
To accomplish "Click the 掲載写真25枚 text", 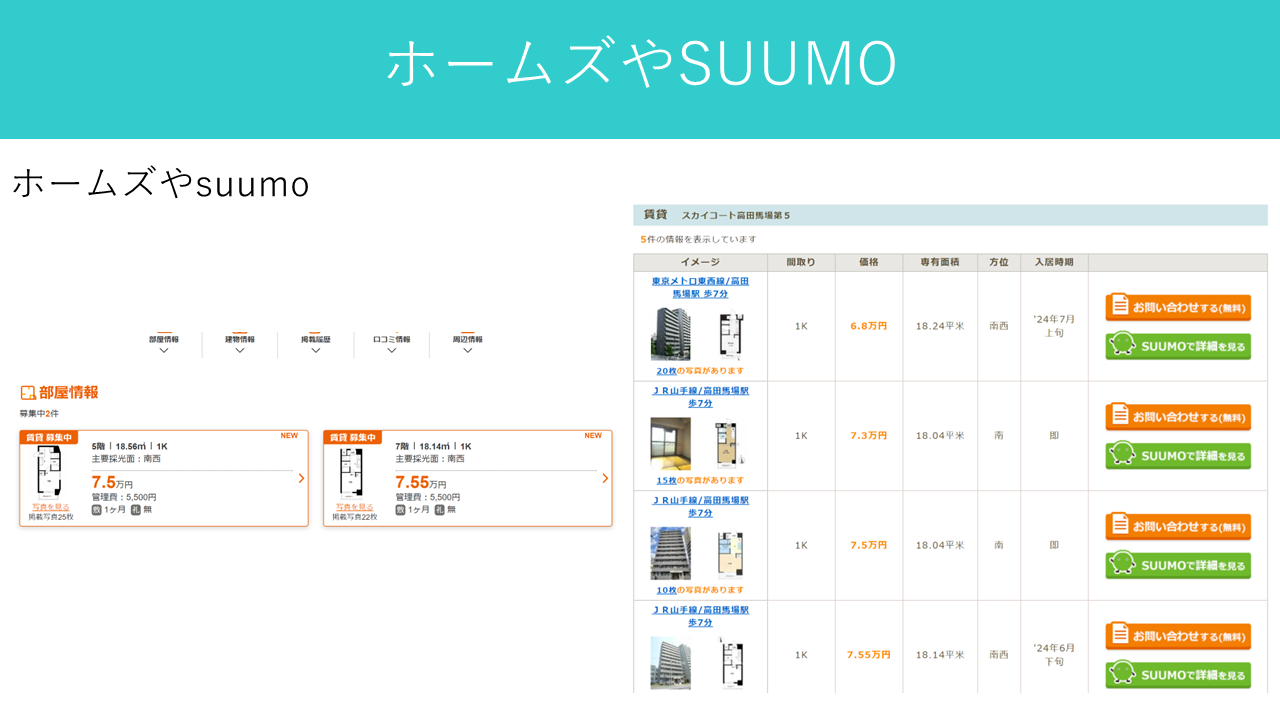I will click(x=51, y=517).
